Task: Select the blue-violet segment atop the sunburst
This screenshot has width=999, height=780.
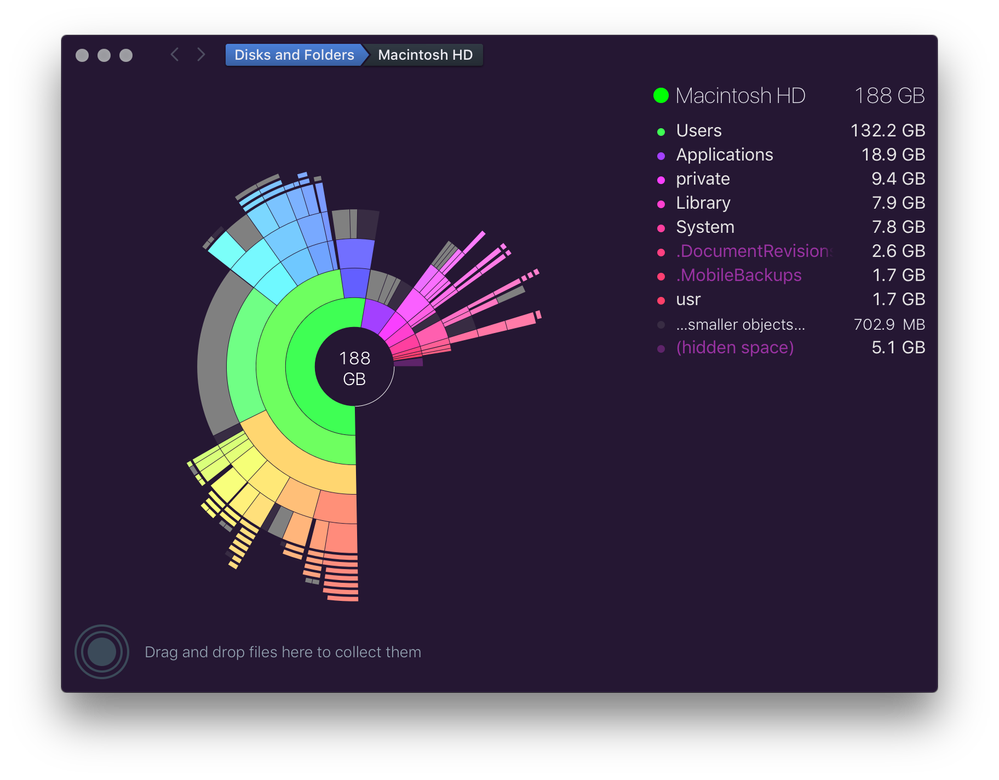Action: click(355, 254)
